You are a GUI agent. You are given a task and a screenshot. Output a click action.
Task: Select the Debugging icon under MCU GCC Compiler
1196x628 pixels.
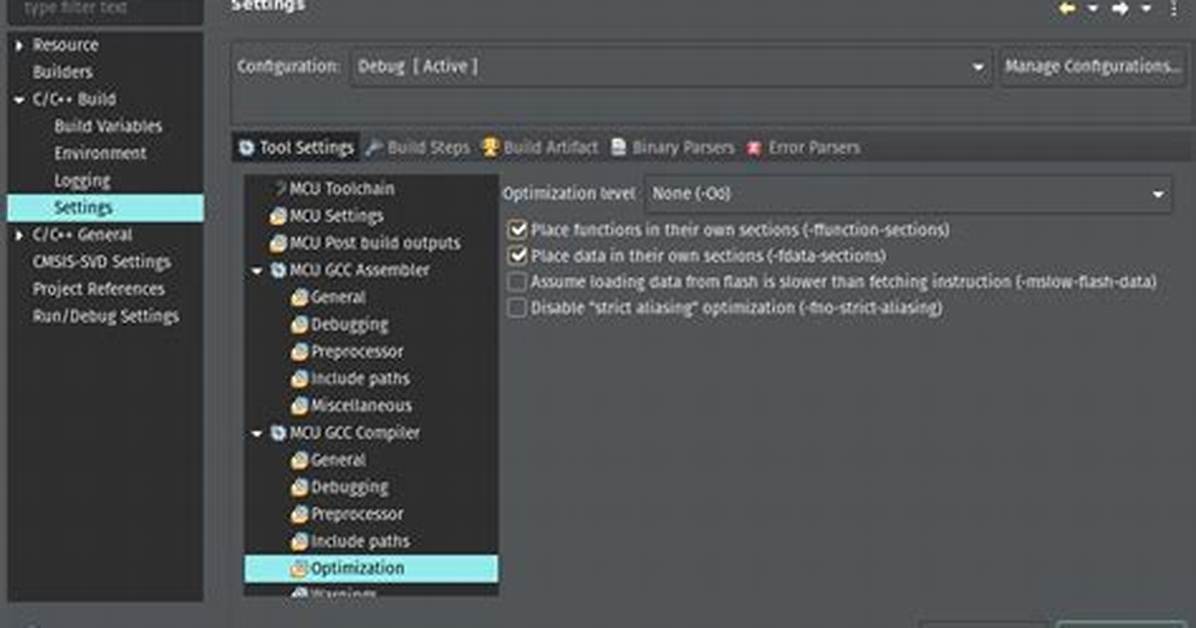point(300,488)
